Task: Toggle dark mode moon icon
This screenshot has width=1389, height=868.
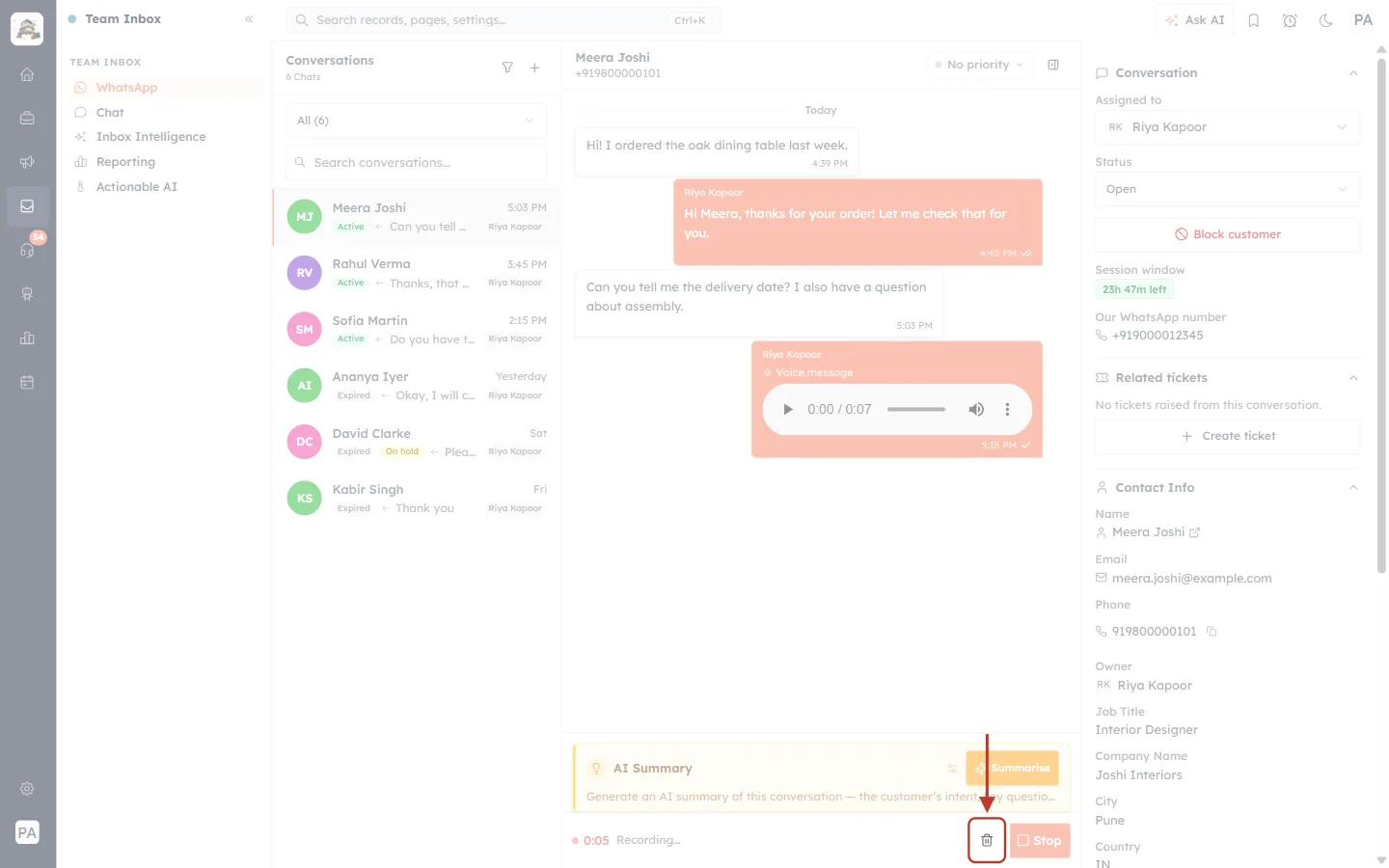Action: click(1325, 20)
